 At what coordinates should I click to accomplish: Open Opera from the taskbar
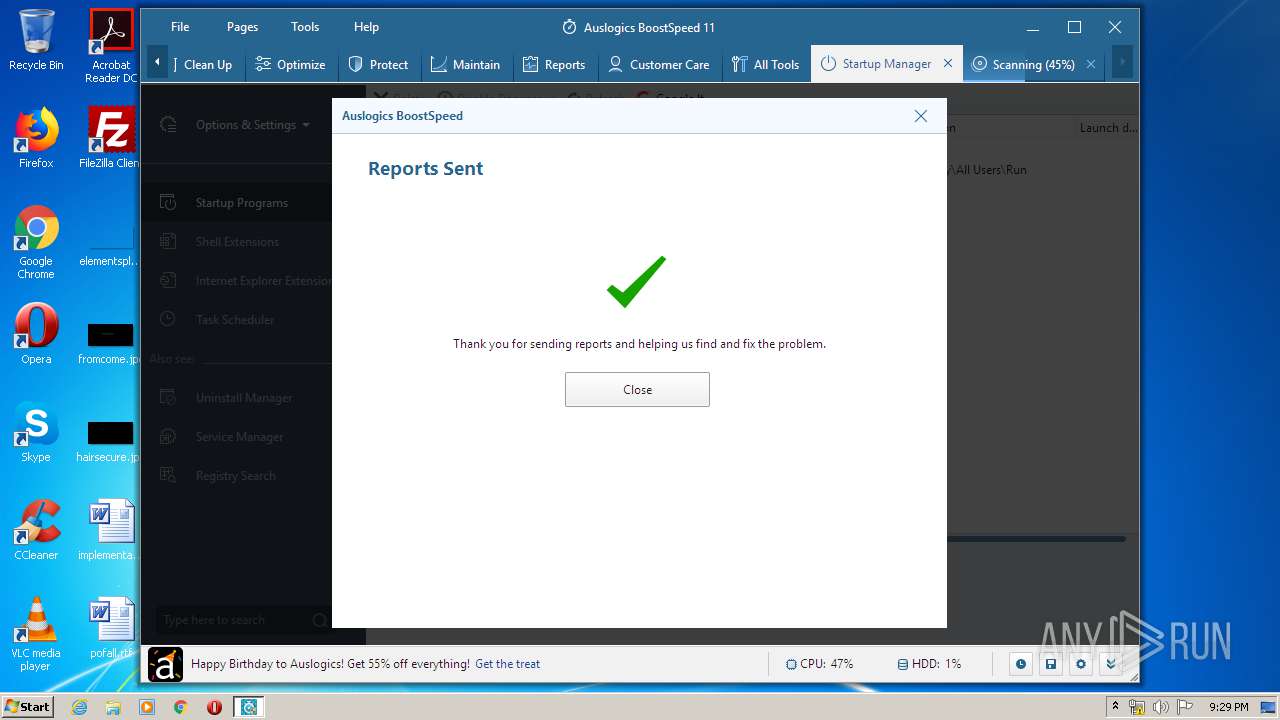coord(214,707)
